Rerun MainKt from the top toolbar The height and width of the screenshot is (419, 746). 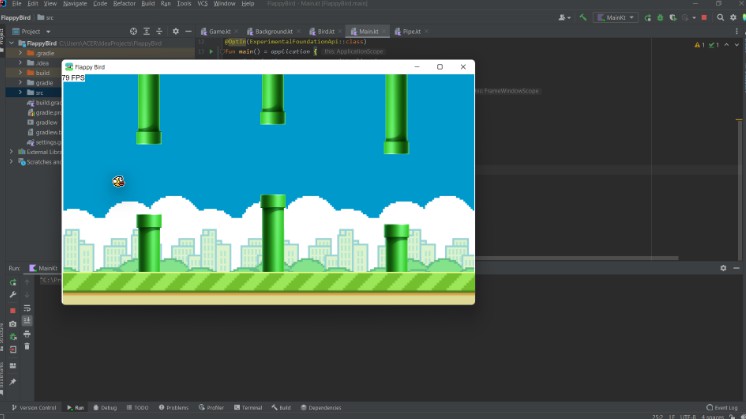648,18
